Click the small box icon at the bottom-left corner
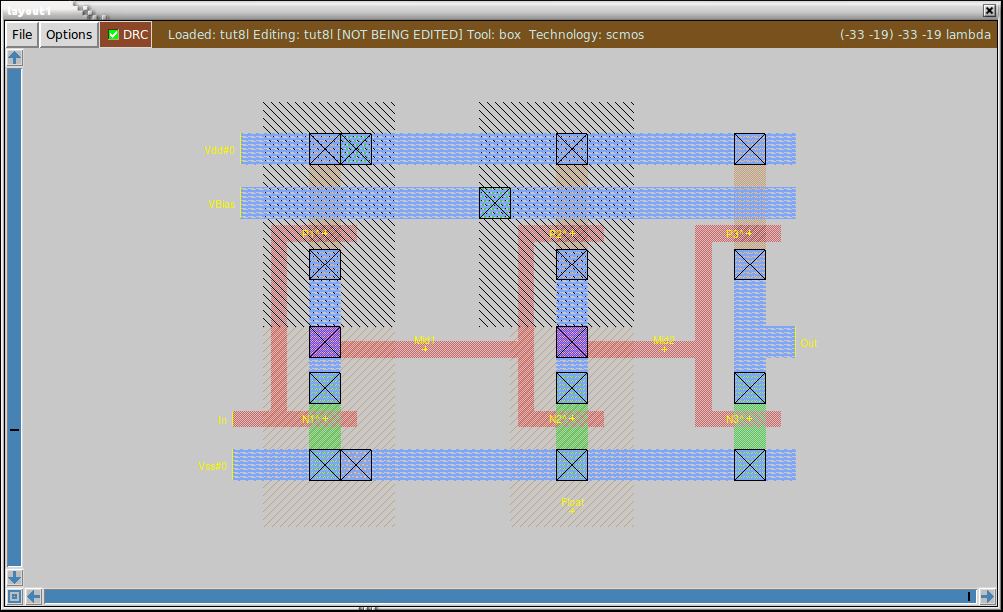The height and width of the screenshot is (612, 1003). (13, 594)
